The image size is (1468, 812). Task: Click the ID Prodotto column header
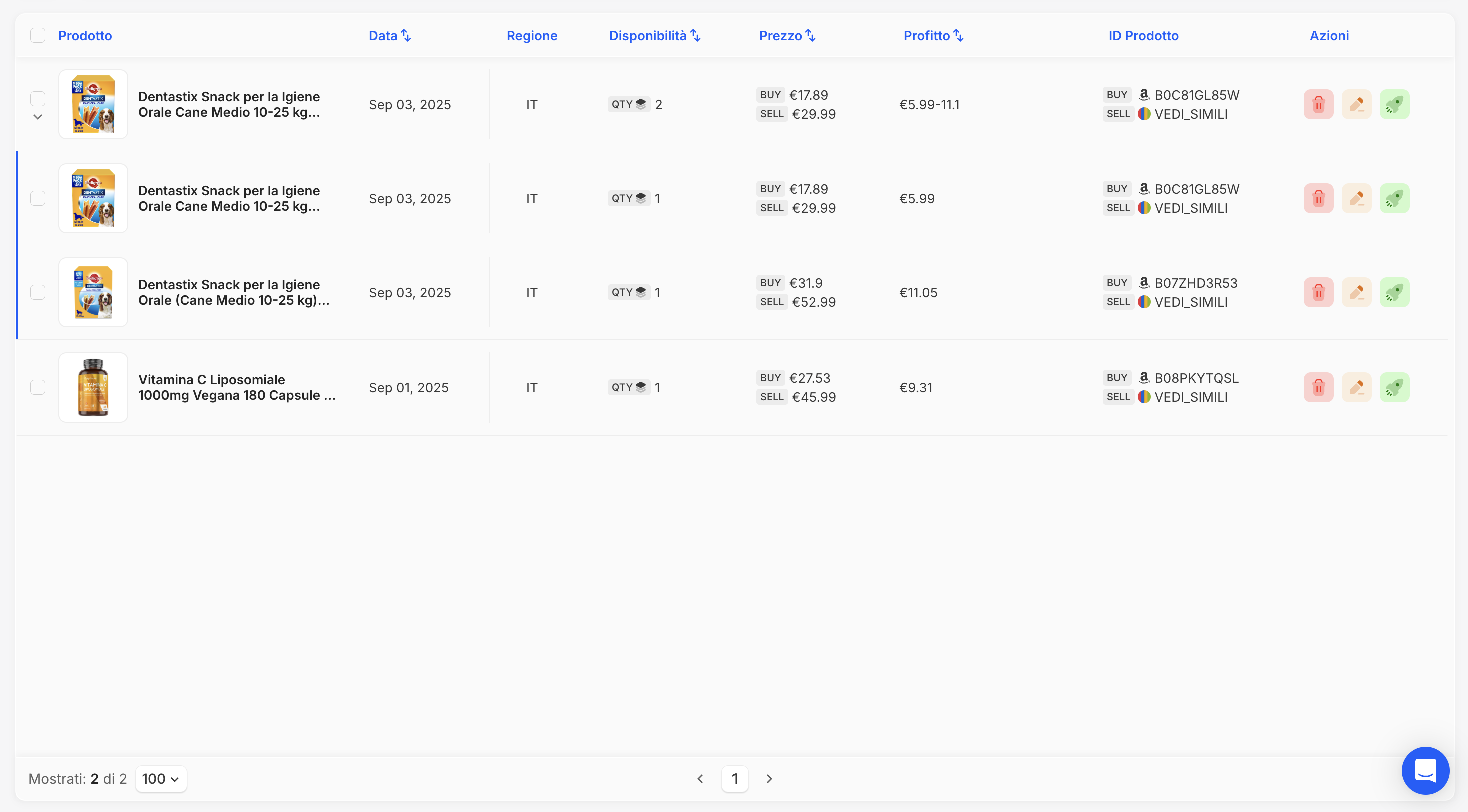[1143, 36]
